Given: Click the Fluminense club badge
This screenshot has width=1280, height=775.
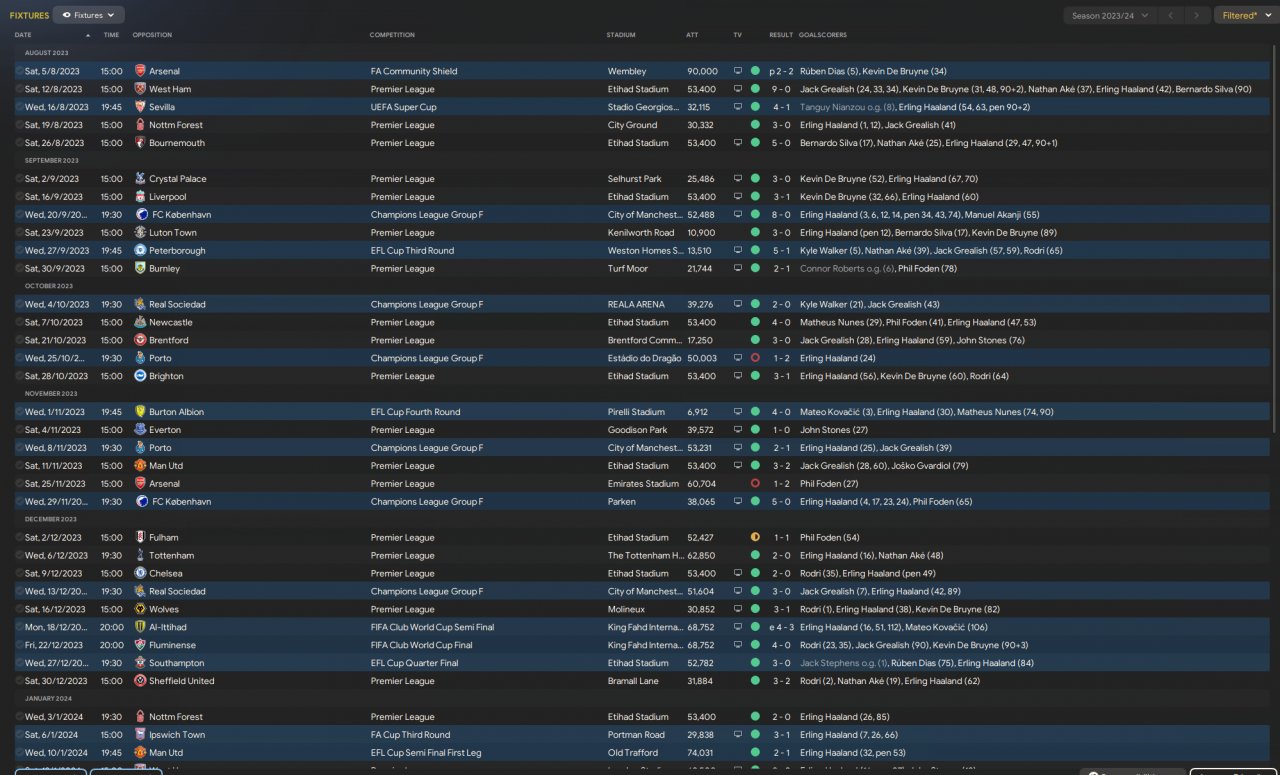Looking at the screenshot, I should (x=140, y=646).
